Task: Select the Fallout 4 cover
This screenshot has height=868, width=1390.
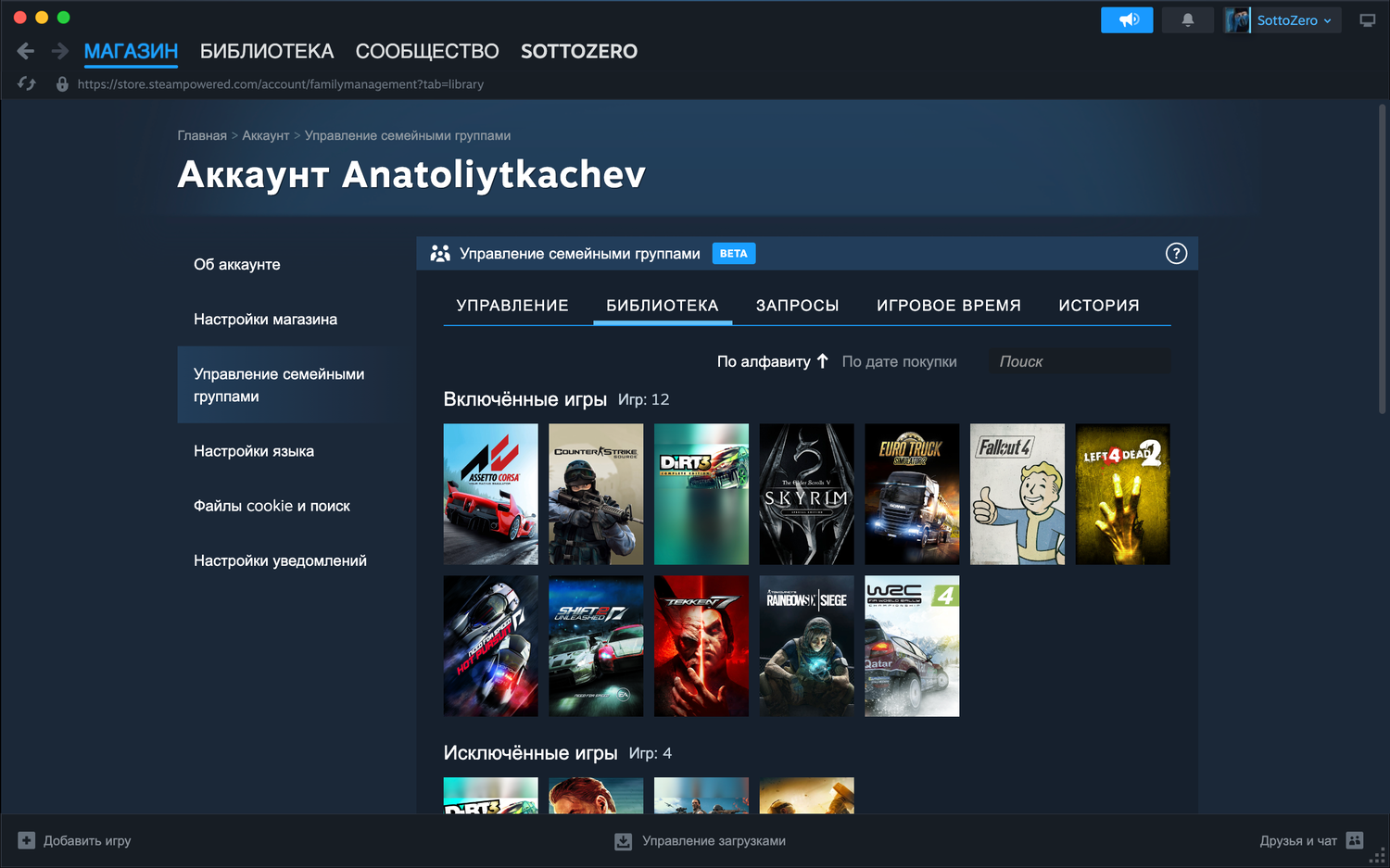Action: [x=1017, y=495]
